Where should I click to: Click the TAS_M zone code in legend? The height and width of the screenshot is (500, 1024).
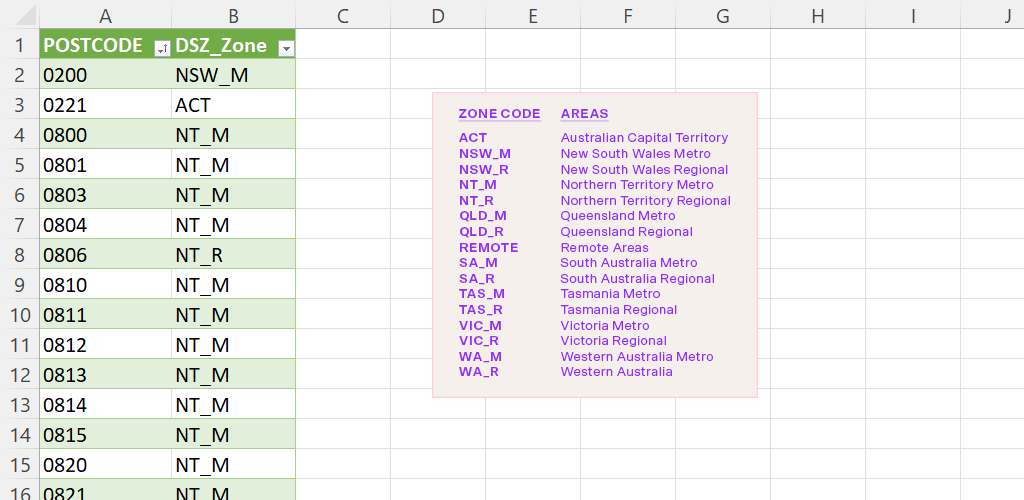pyautogui.click(x=481, y=294)
